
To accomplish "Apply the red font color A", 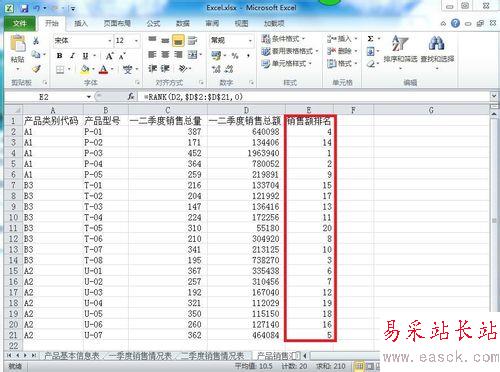I will (103, 69).
